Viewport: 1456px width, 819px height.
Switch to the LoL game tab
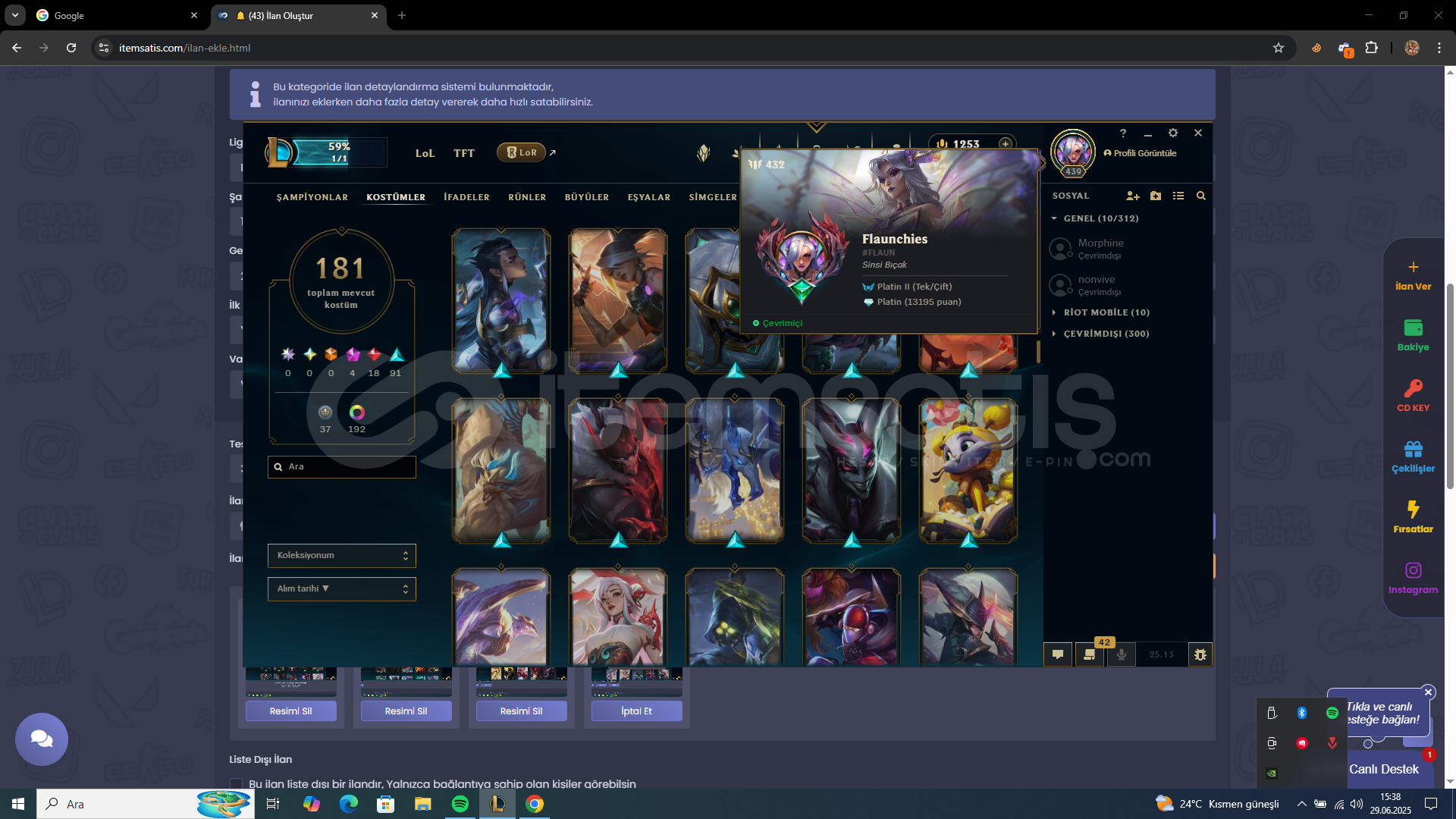(x=425, y=153)
